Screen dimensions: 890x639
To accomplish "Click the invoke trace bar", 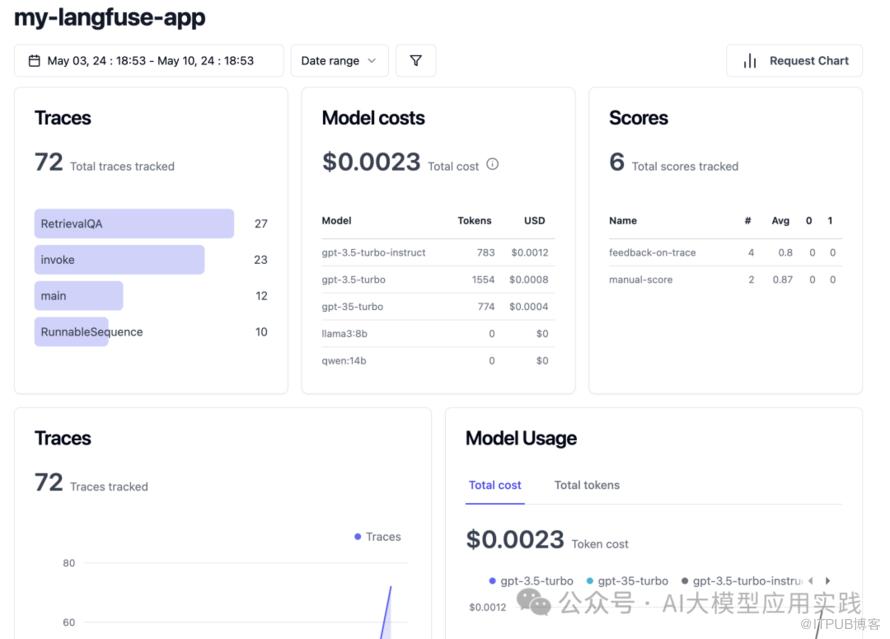I will point(119,260).
